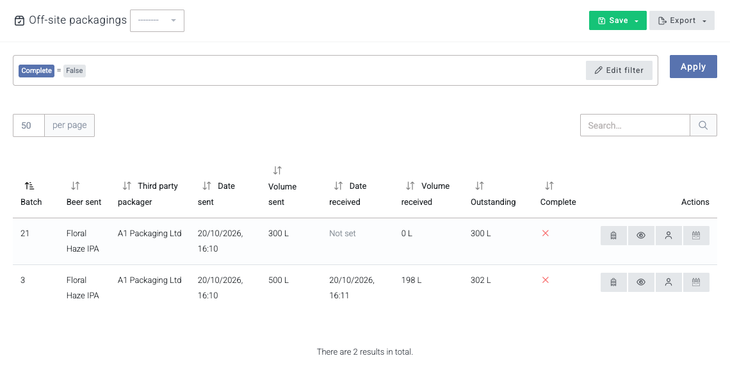Click the calendar icon for batch 3
730x370 pixels.
(x=696, y=282)
